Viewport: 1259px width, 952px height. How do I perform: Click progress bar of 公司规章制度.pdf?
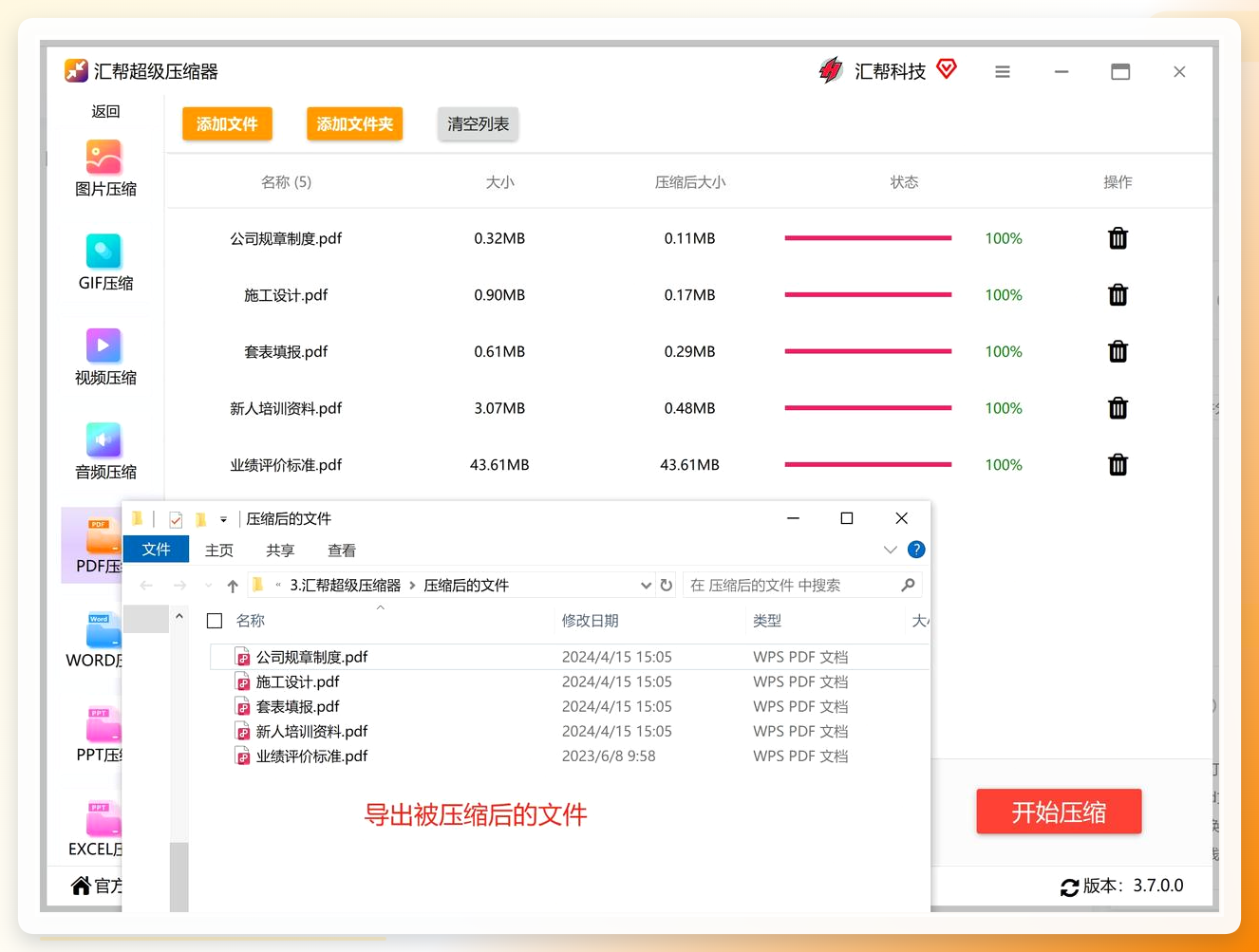pos(867,238)
